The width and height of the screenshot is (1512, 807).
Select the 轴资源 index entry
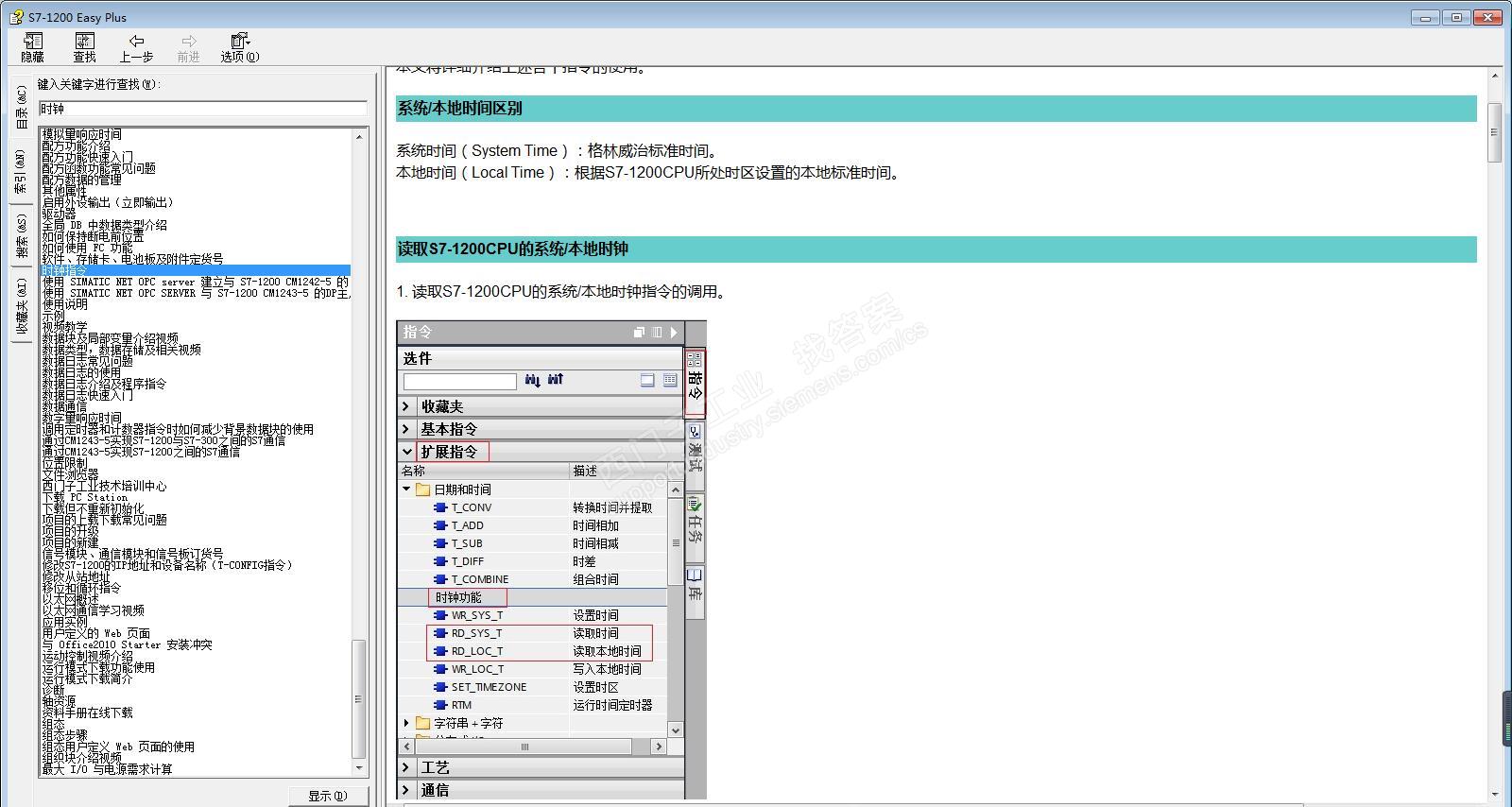(59, 701)
